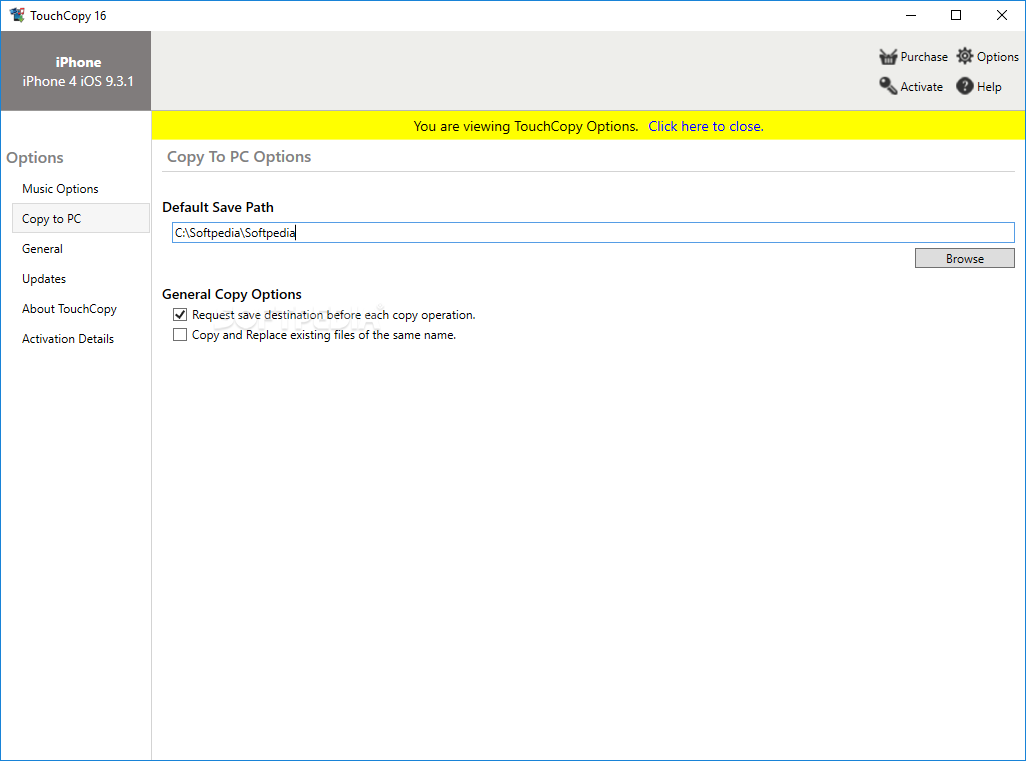Click the Options label in header

[x=997, y=57]
